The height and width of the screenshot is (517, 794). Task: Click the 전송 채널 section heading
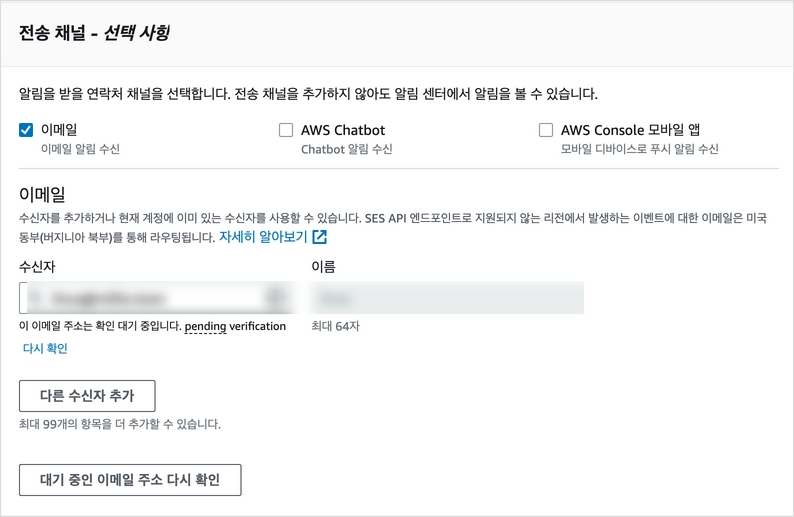pyautogui.click(x=94, y=33)
